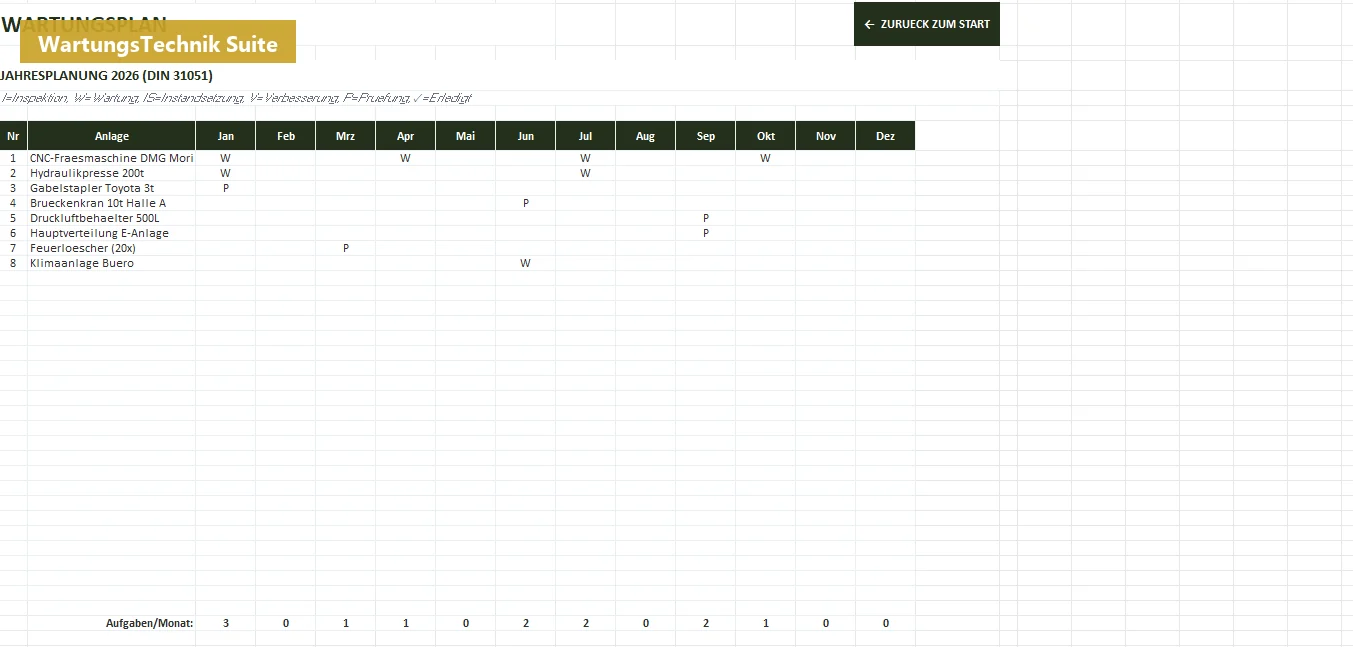The width and height of the screenshot is (1353, 647).
Task: Select the Anlage column header
Action: coord(112,136)
